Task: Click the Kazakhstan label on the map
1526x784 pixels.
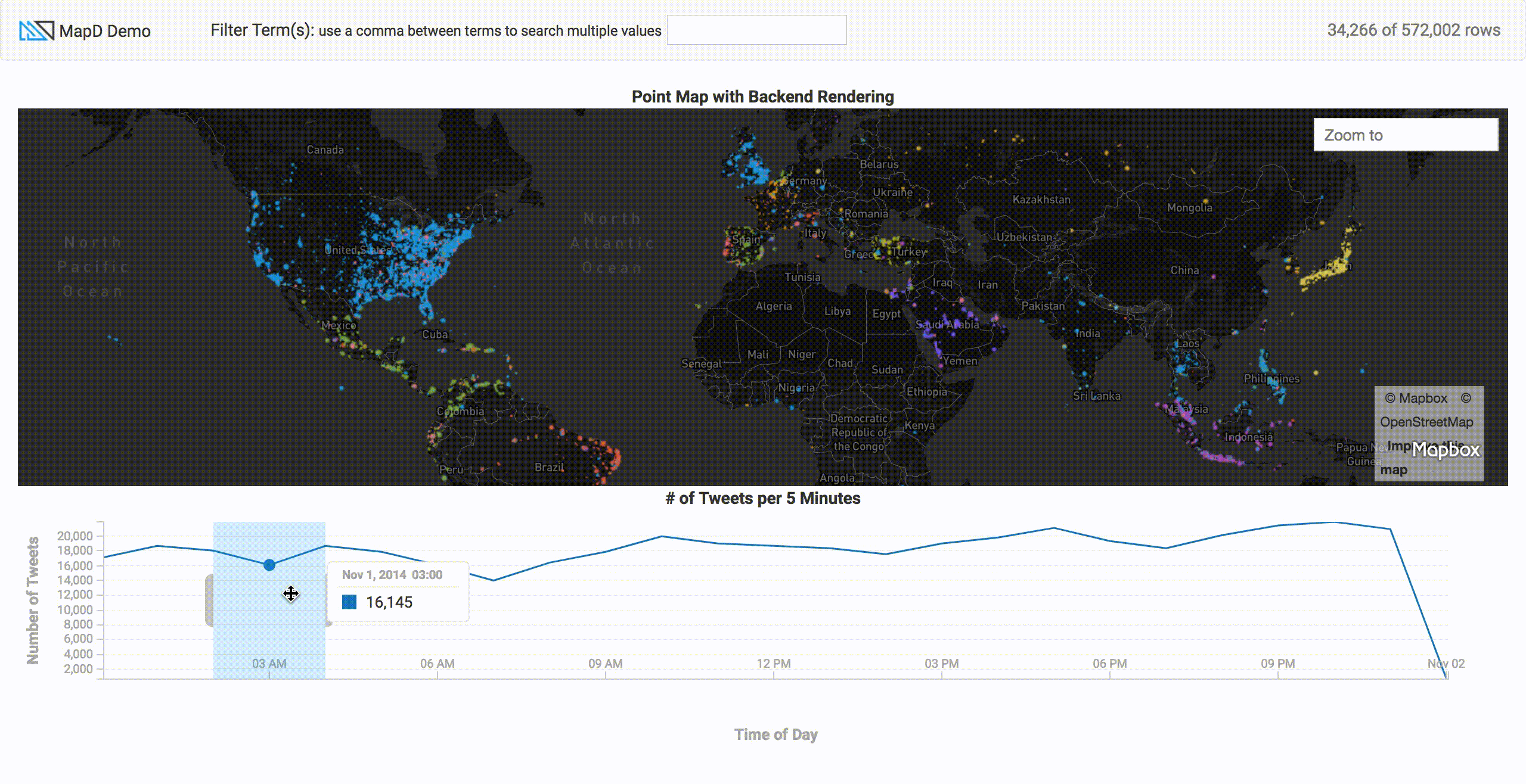Action: pos(1041,200)
